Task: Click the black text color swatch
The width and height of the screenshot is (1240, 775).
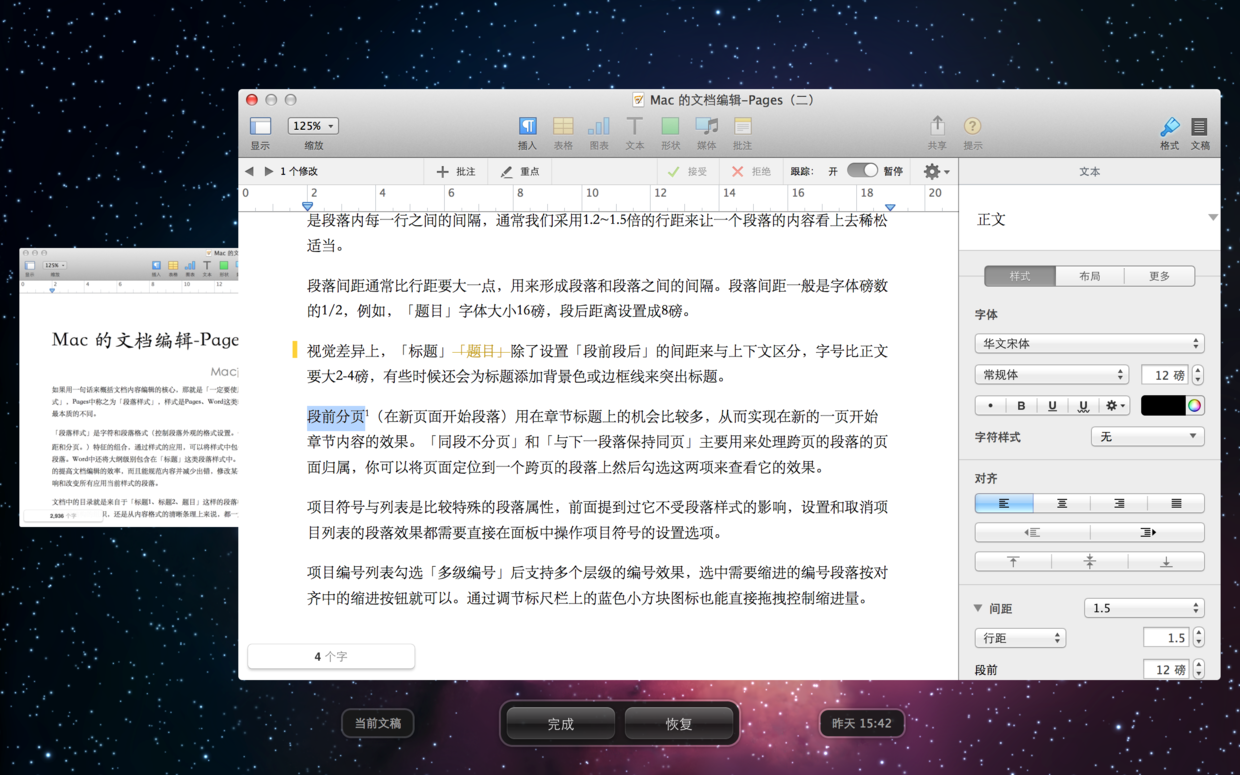Action: [x=1163, y=406]
